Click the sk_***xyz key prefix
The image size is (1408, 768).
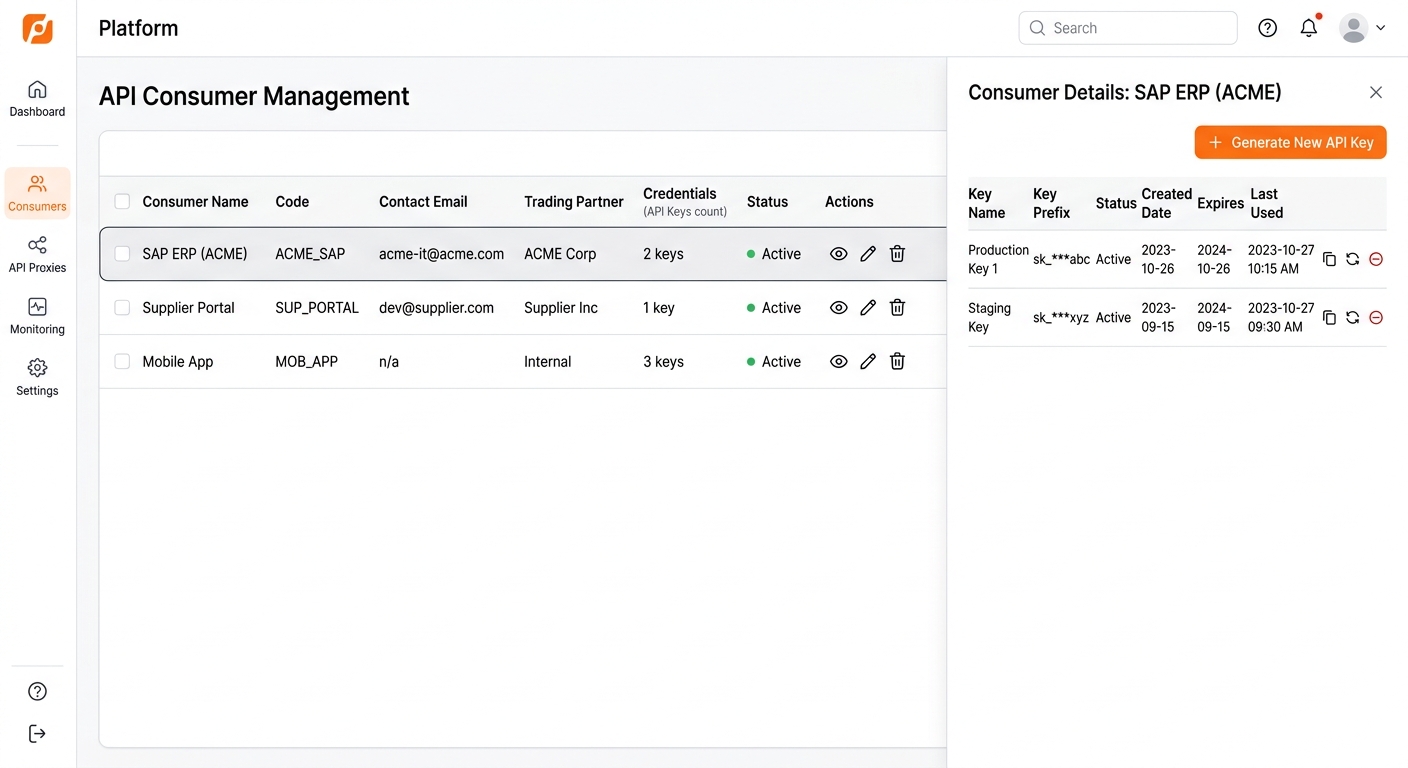[1061, 317]
